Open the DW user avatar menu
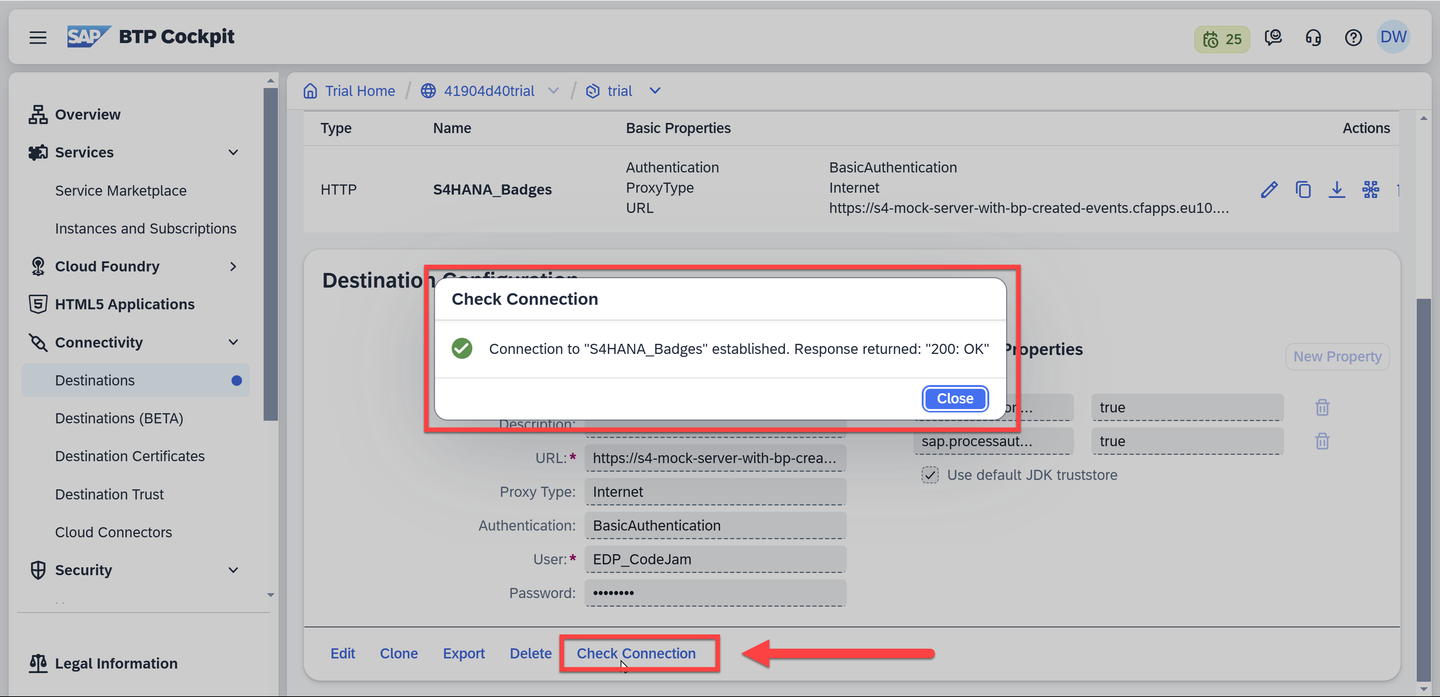 [1393, 37]
